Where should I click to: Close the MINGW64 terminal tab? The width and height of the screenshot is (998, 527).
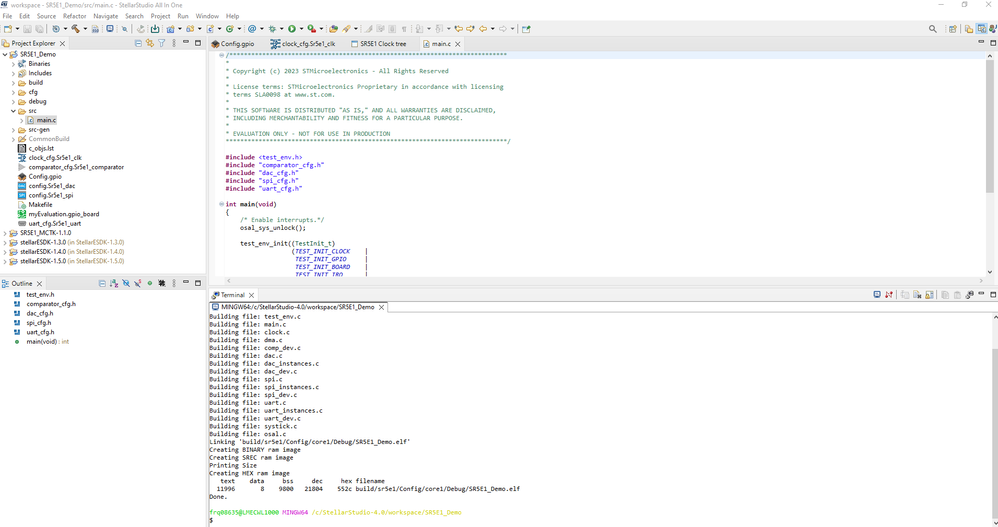click(381, 307)
